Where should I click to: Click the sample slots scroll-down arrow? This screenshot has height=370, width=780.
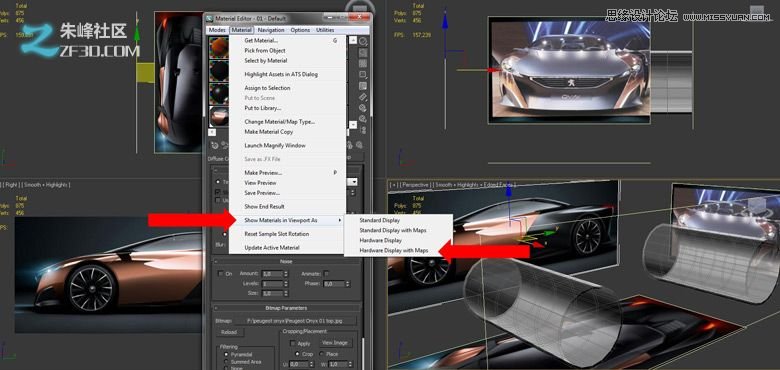click(353, 124)
